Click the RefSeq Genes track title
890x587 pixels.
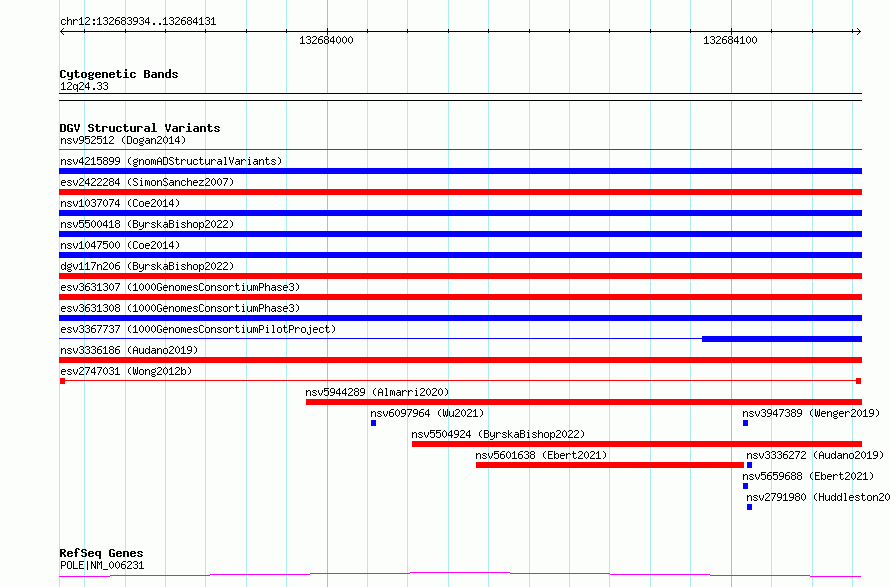tap(101, 554)
